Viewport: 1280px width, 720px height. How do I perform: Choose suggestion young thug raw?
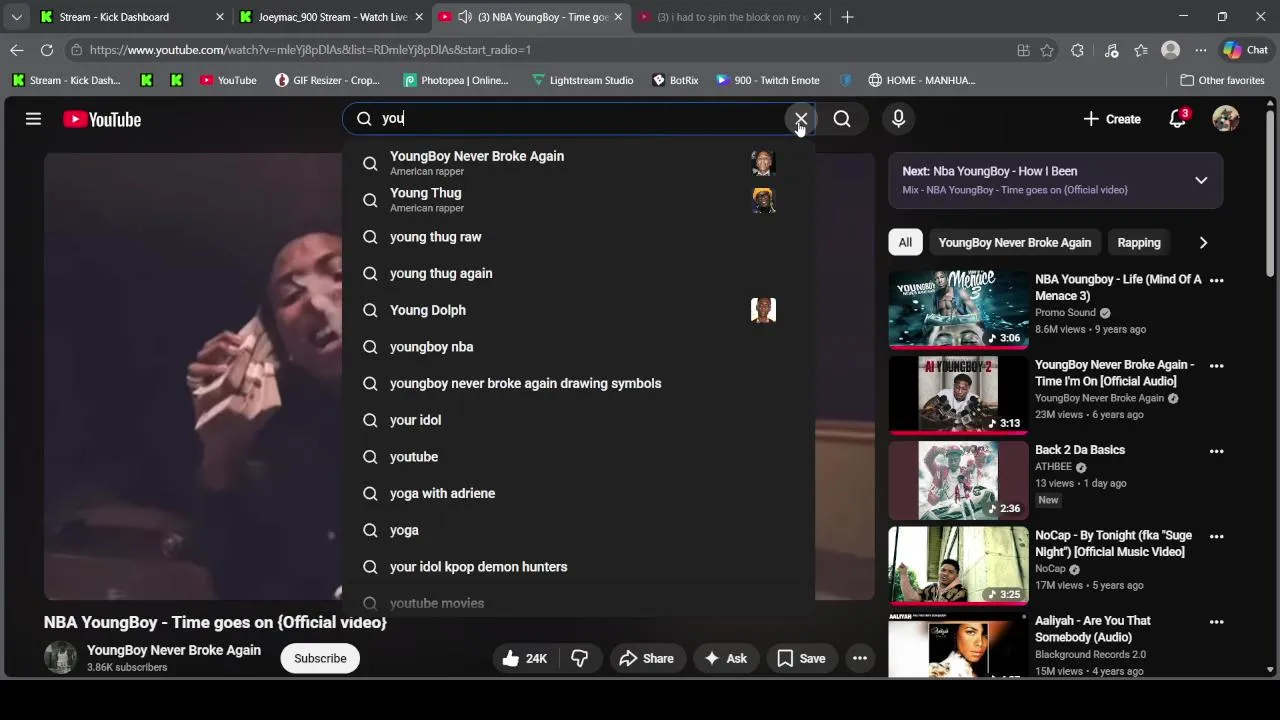point(578,237)
